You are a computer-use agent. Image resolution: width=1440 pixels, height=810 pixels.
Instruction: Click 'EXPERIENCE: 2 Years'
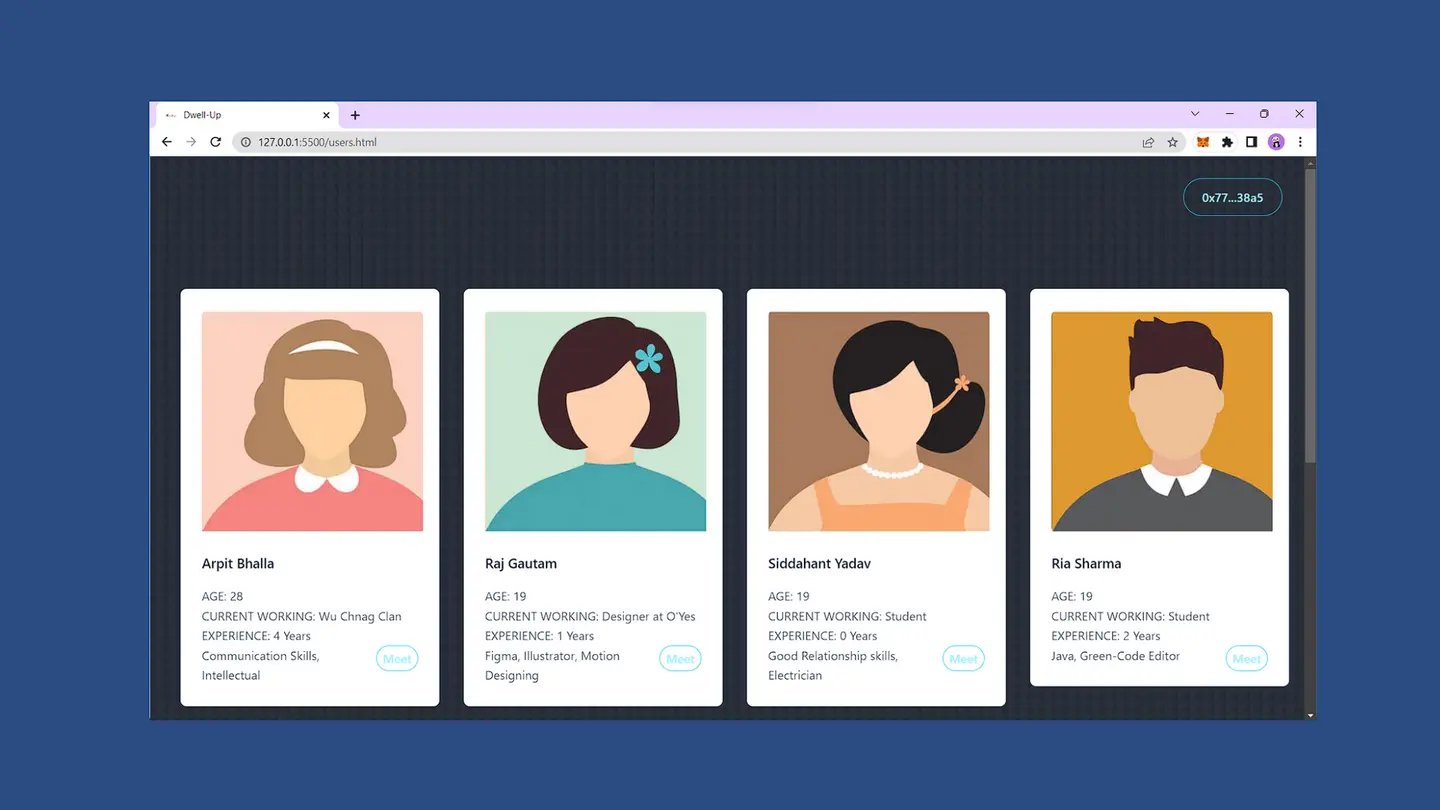[1106, 636]
